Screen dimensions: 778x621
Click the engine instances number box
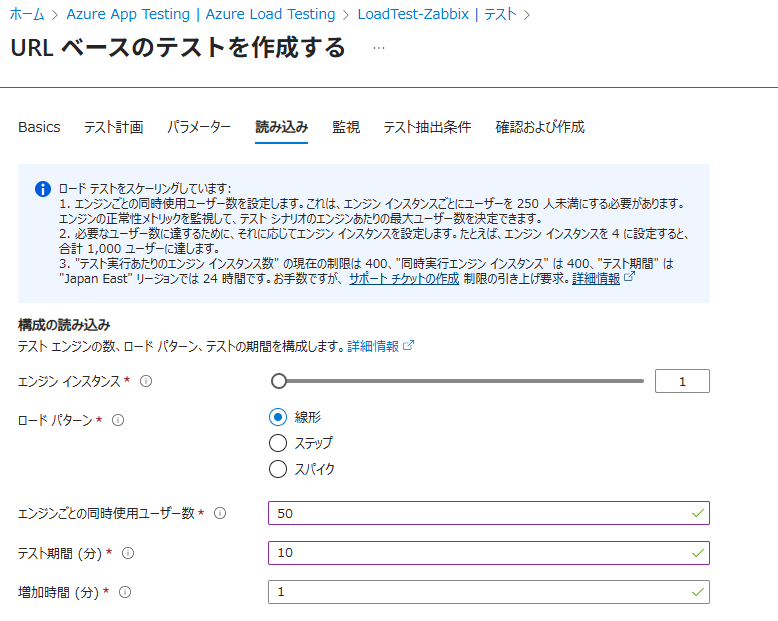tap(681, 381)
